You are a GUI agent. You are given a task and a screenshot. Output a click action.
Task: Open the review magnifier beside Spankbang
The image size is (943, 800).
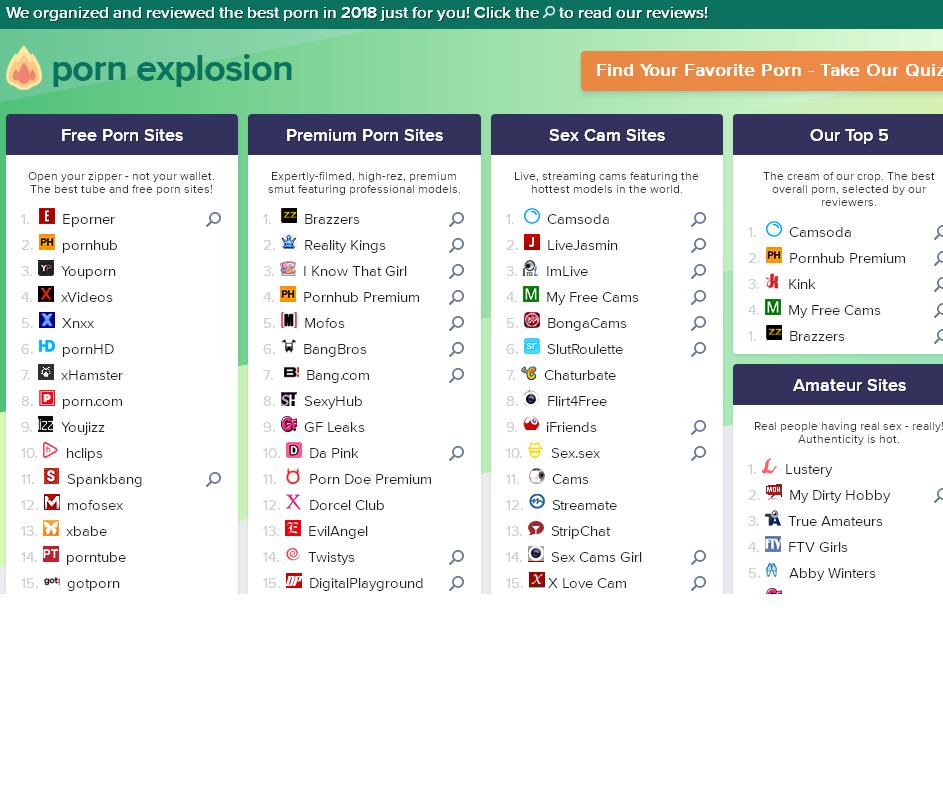pyautogui.click(x=213, y=479)
